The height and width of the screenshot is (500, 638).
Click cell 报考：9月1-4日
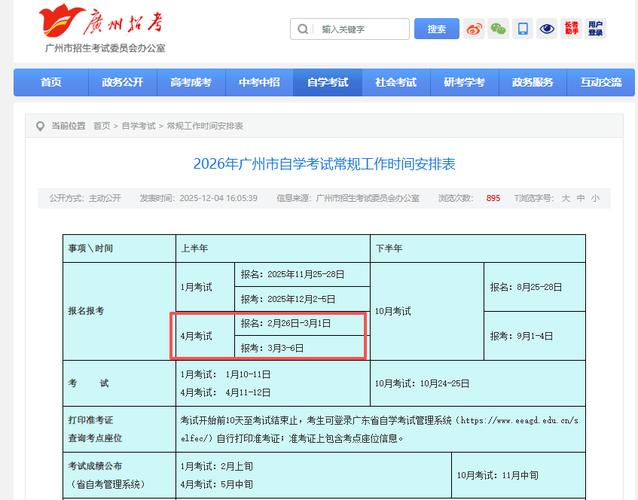535,336
